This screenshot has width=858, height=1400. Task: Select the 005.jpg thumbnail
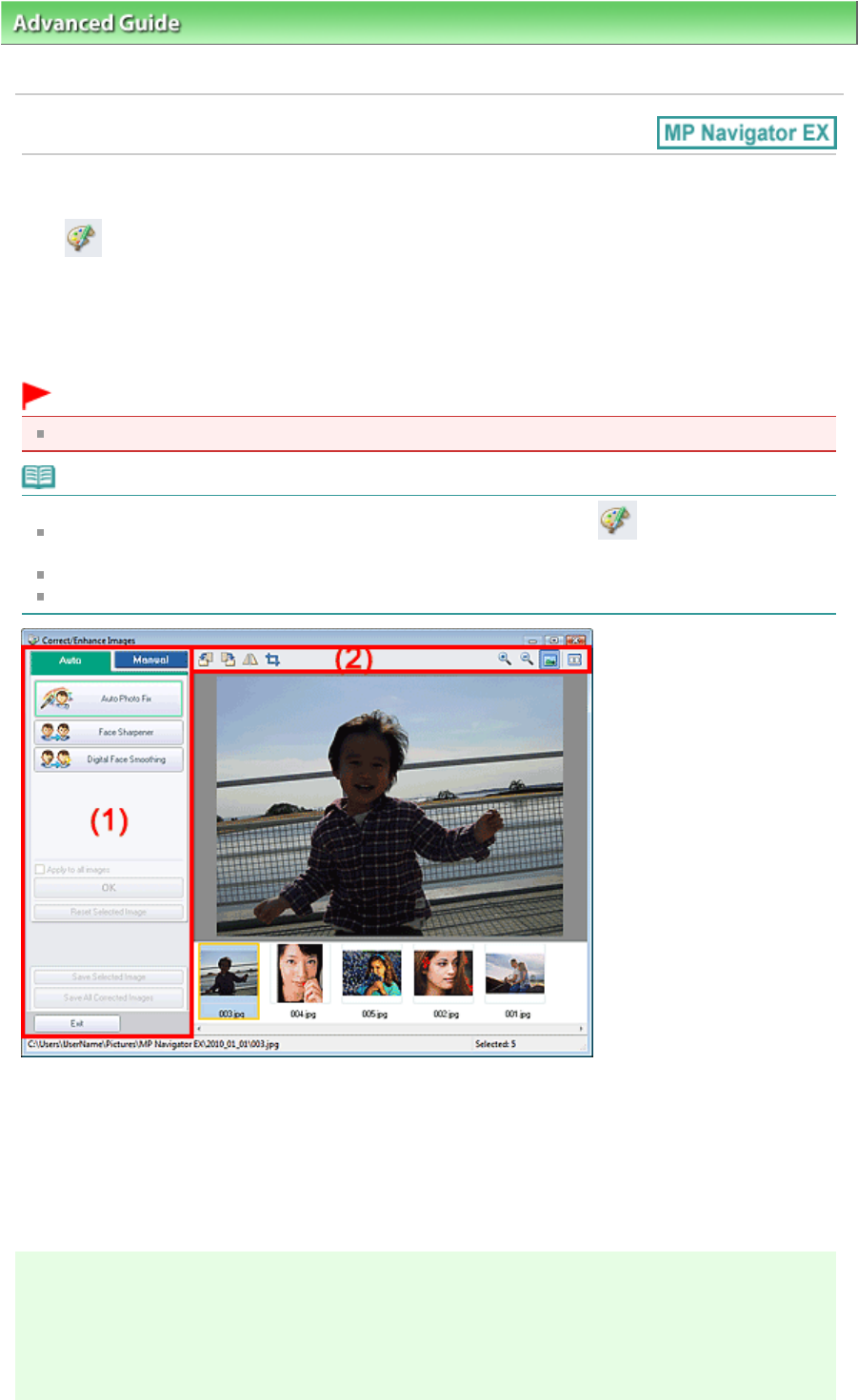click(x=371, y=974)
